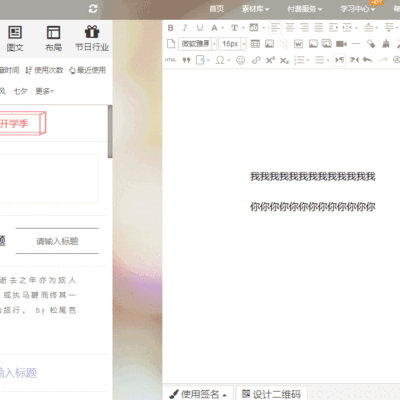
Task: Open the 使用签名 button
Action: click(198, 394)
